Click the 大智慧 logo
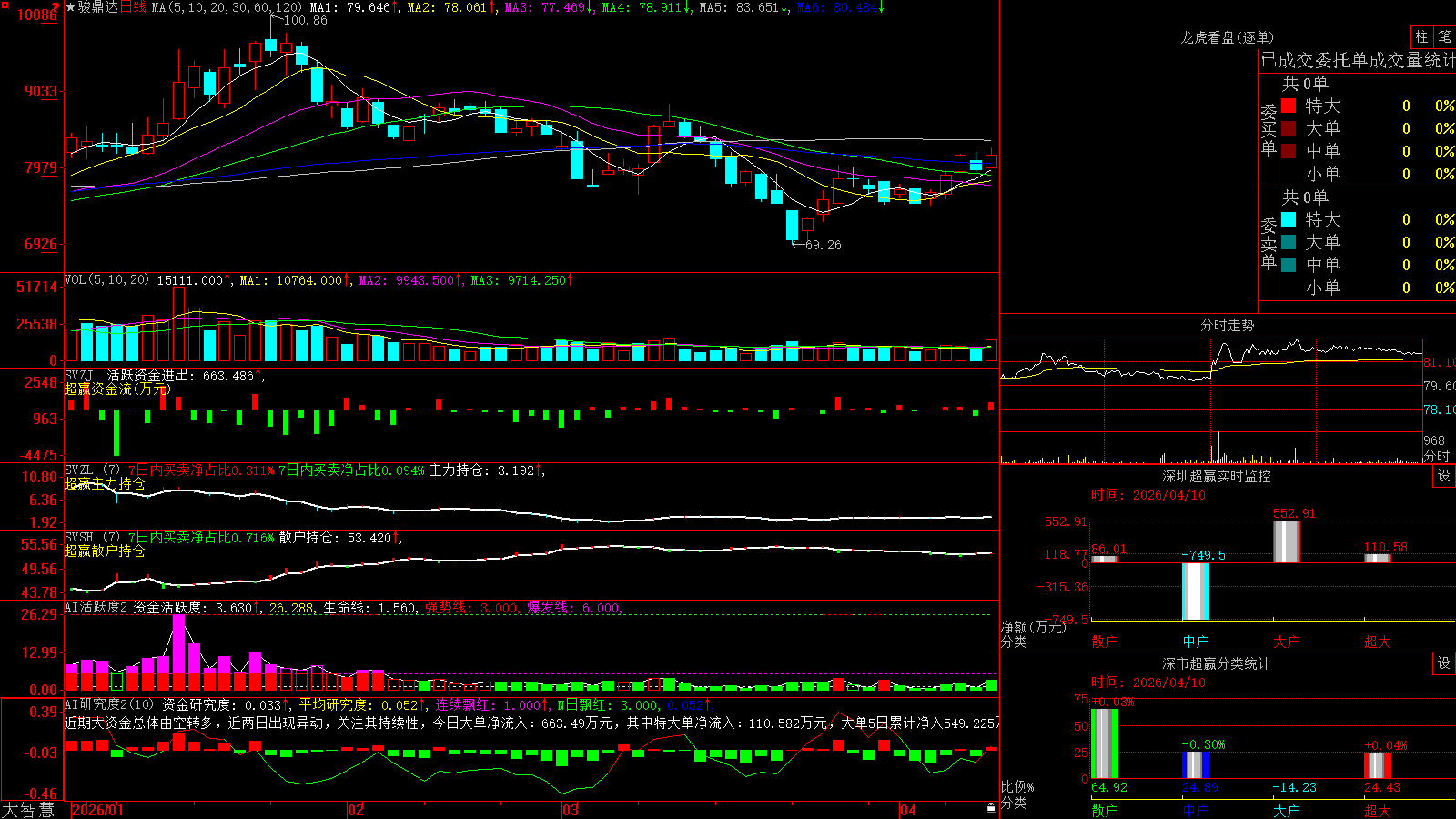Screen dimensions: 1456x819 [28, 810]
